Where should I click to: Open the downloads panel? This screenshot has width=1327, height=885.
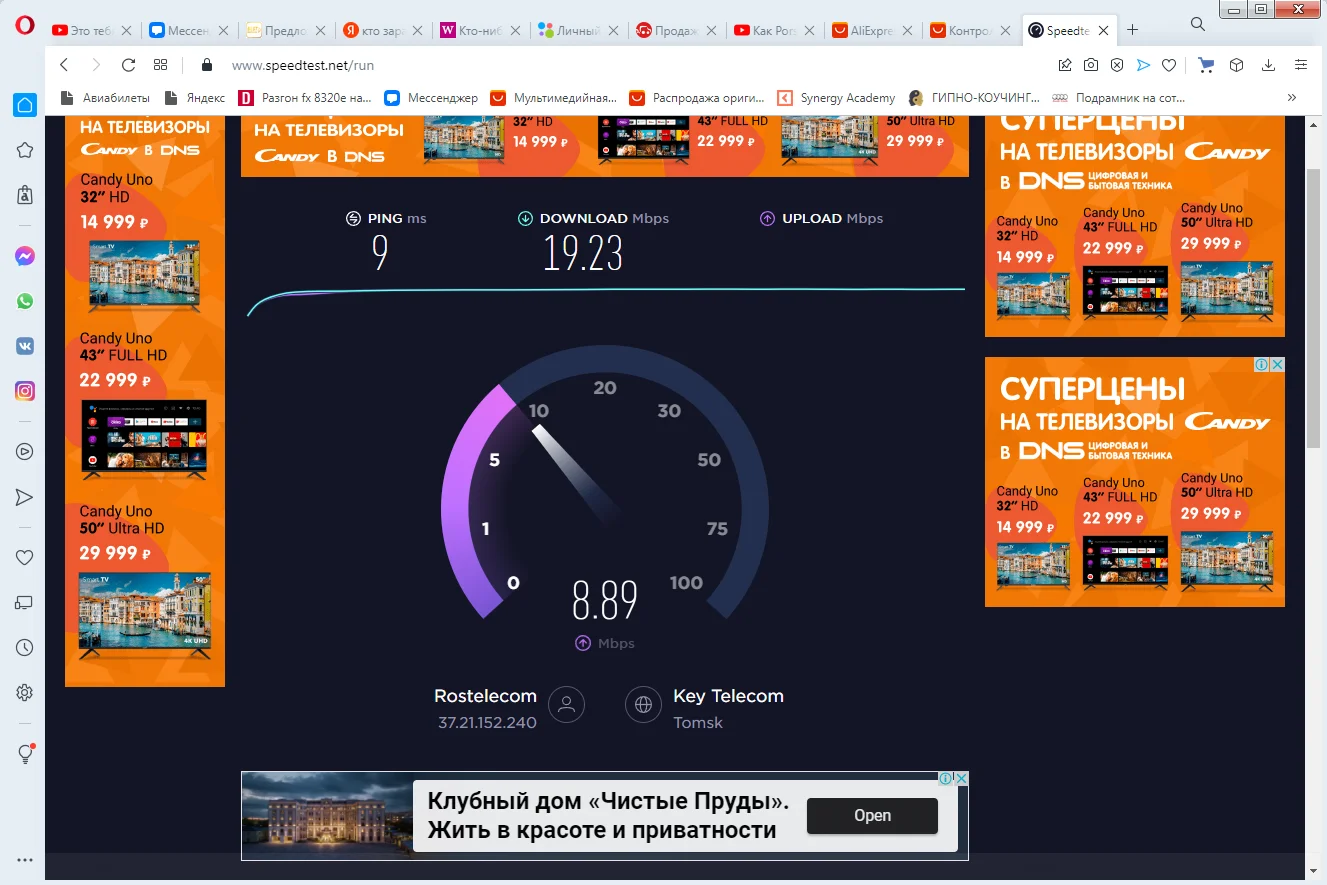coord(1268,65)
